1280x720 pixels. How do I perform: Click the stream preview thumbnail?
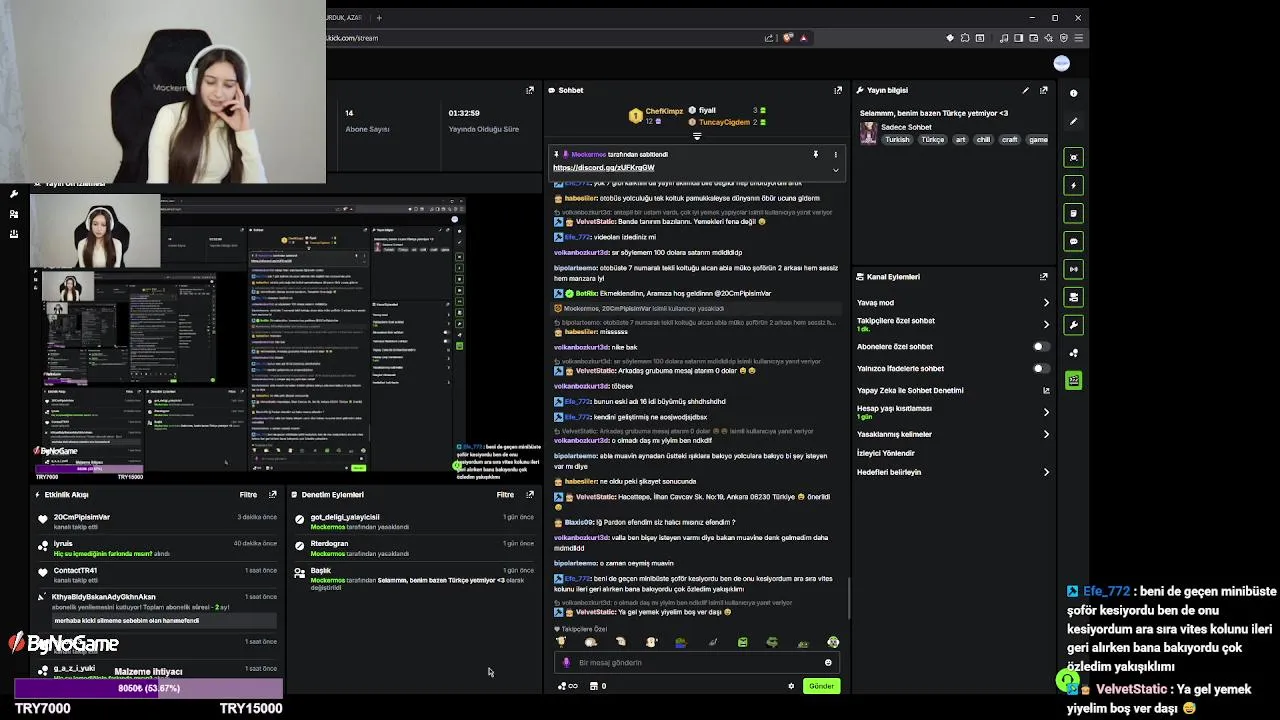tap(250, 340)
